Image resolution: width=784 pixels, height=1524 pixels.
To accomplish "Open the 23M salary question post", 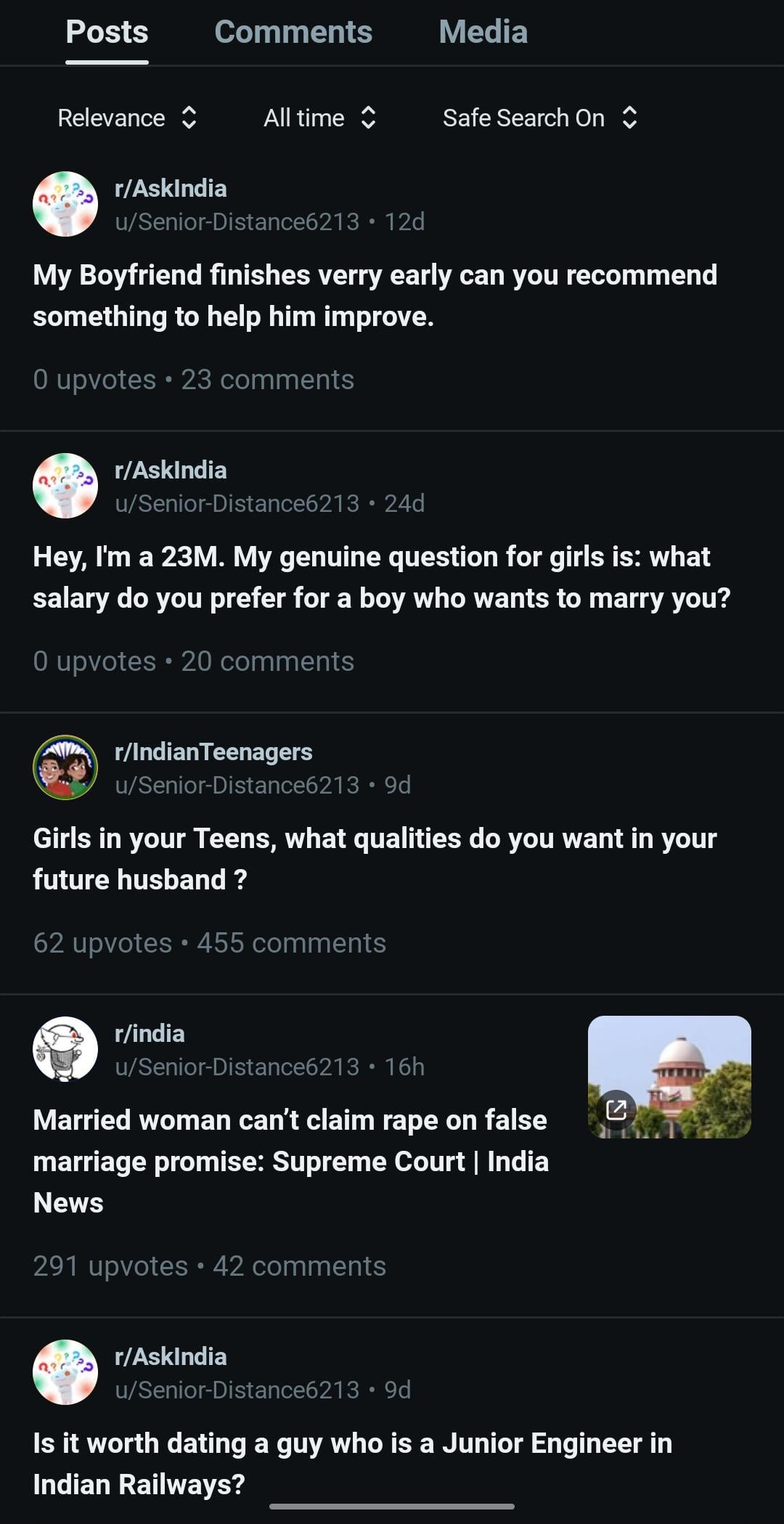I will click(x=382, y=577).
